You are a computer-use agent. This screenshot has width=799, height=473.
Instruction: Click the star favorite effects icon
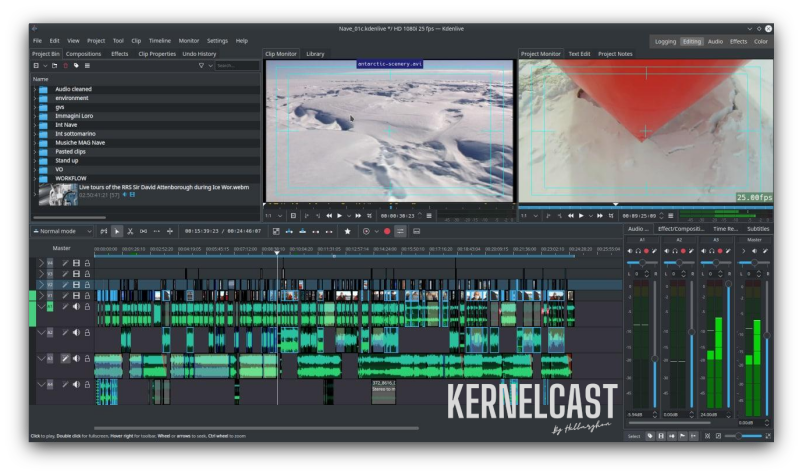coord(347,231)
